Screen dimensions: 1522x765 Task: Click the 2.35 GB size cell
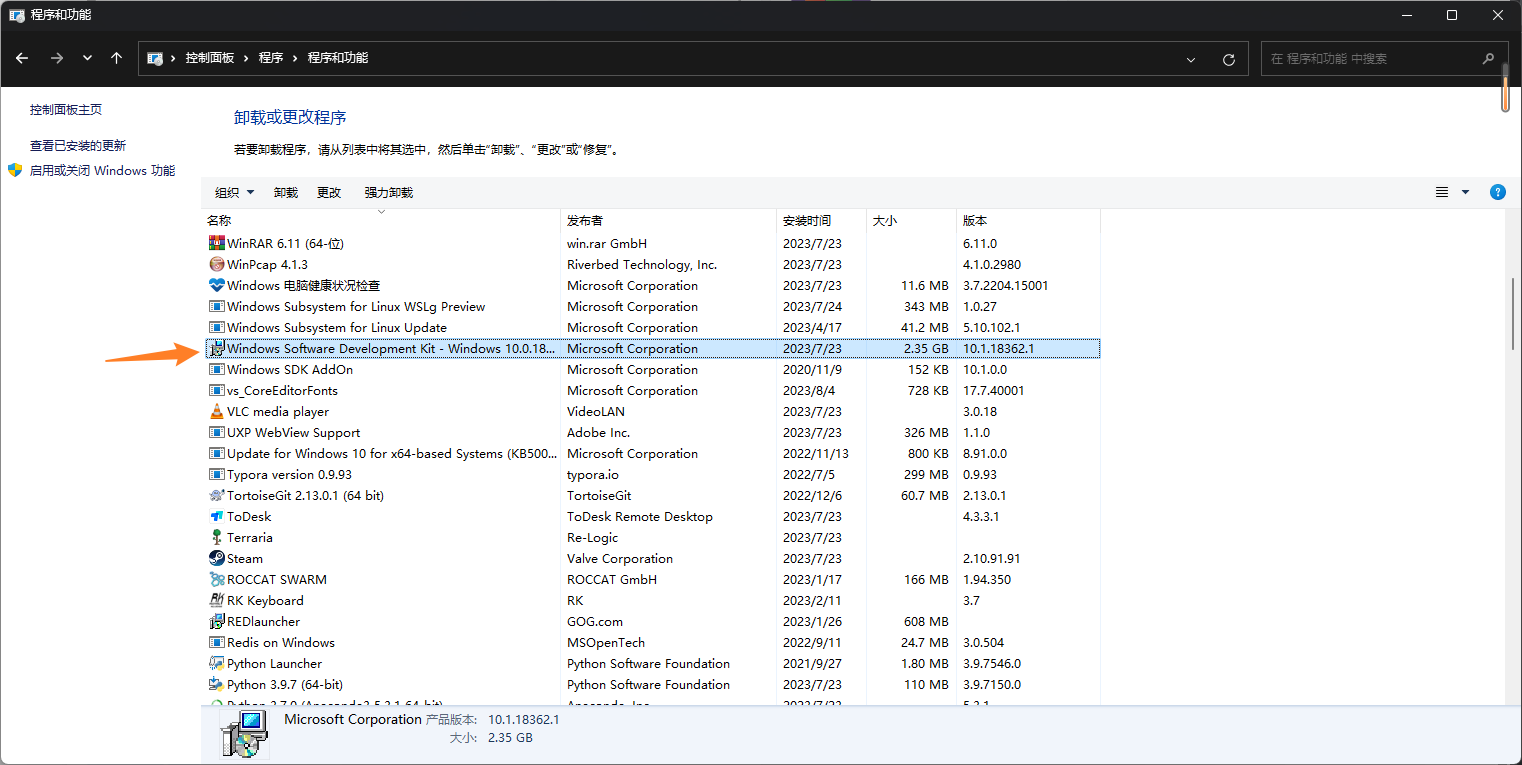pyautogui.click(x=925, y=348)
